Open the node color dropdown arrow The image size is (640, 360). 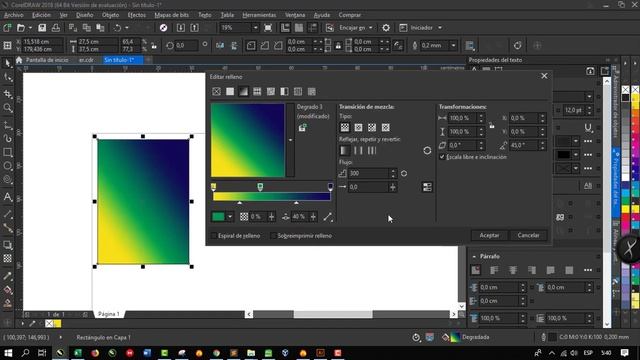coord(230,217)
